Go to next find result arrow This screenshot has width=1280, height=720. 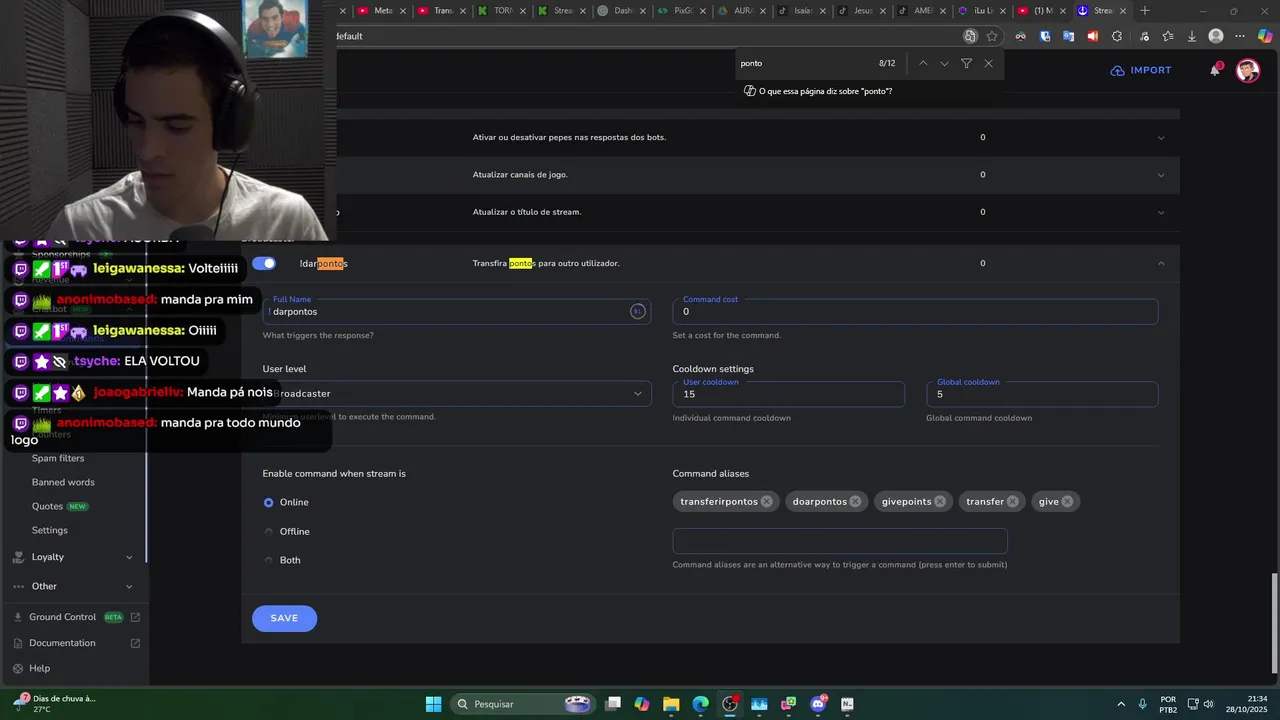click(x=944, y=63)
